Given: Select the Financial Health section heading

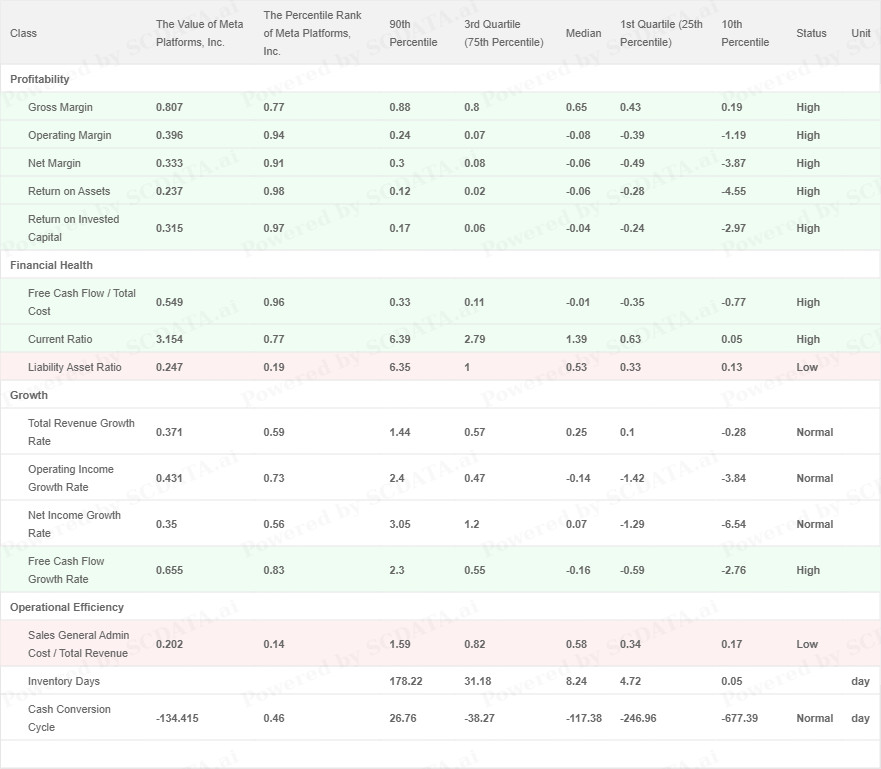Looking at the screenshot, I should point(51,265).
